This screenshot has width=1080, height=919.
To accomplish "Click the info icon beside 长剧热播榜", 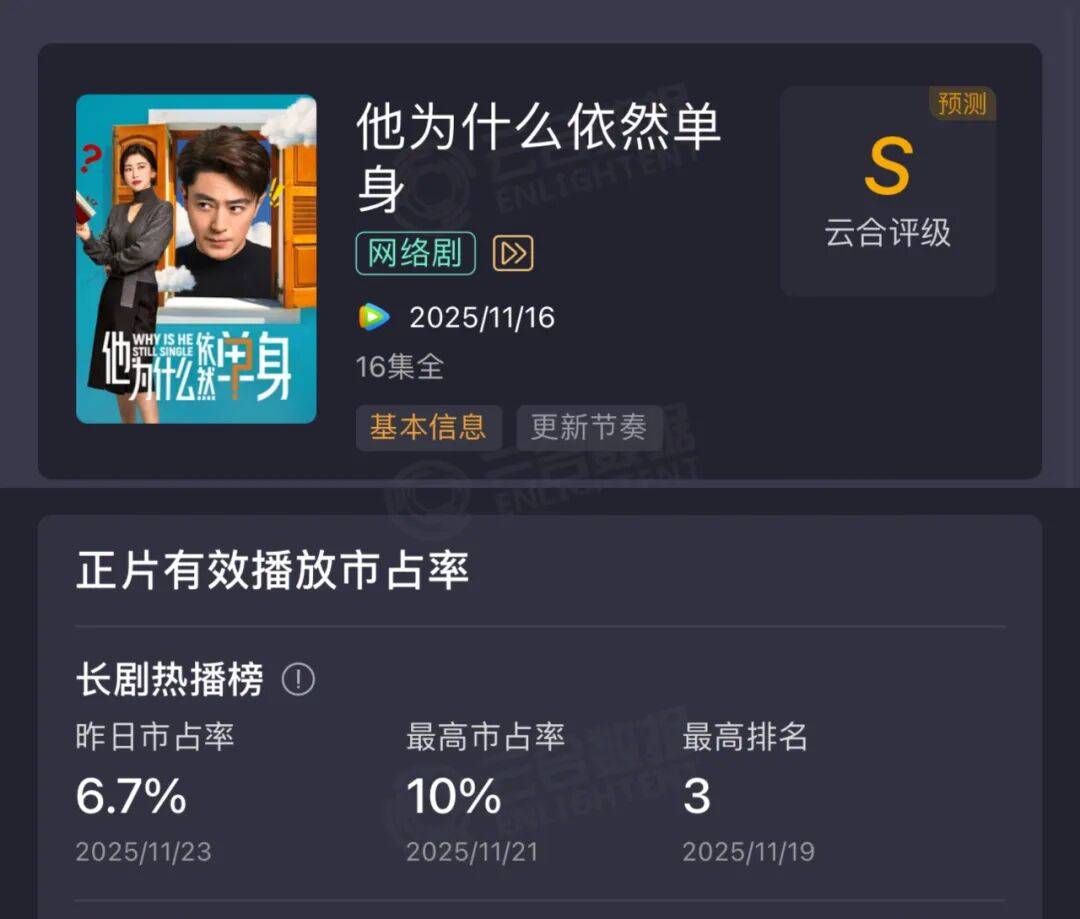I will pyautogui.click(x=298, y=681).
